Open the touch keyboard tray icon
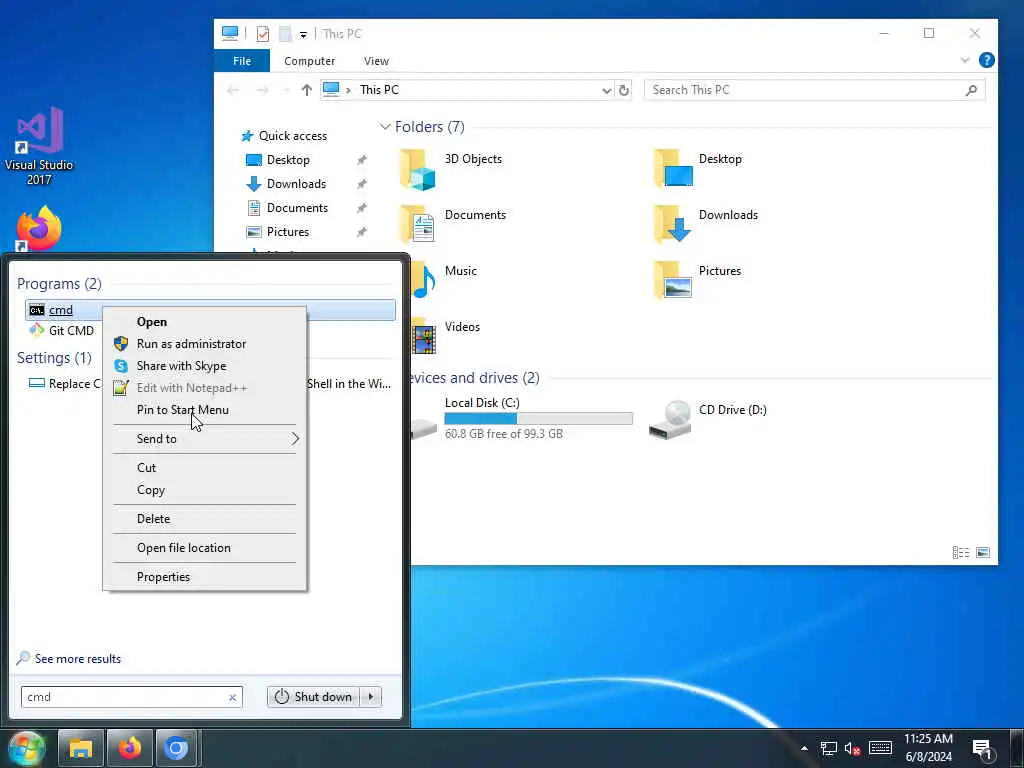 [880, 748]
